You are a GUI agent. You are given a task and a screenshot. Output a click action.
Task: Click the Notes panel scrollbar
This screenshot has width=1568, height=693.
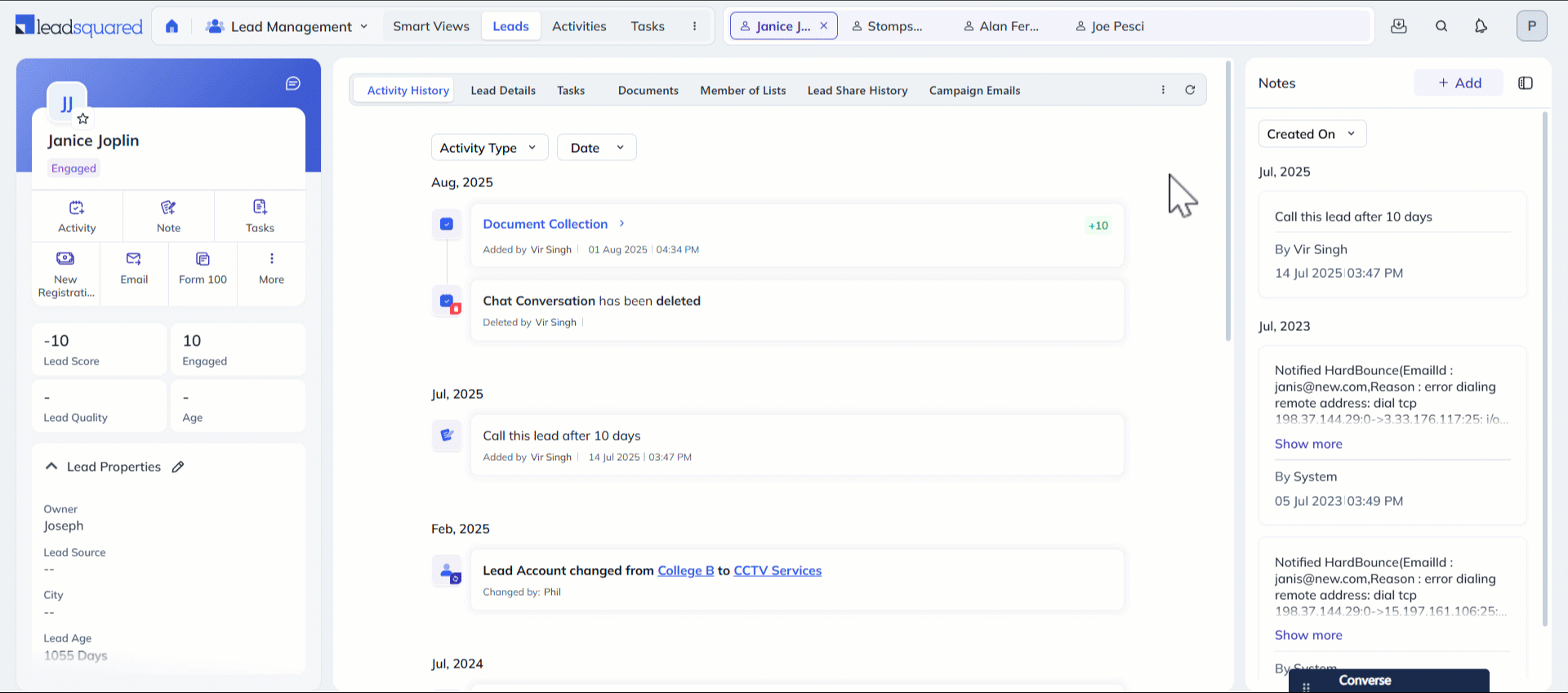pos(1544,368)
